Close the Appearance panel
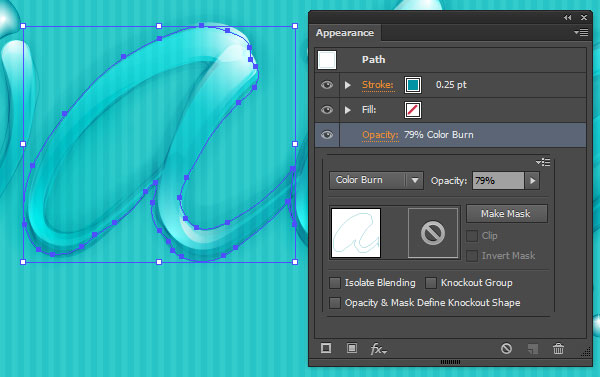Image resolution: width=600 pixels, height=377 pixels. pos(584,18)
